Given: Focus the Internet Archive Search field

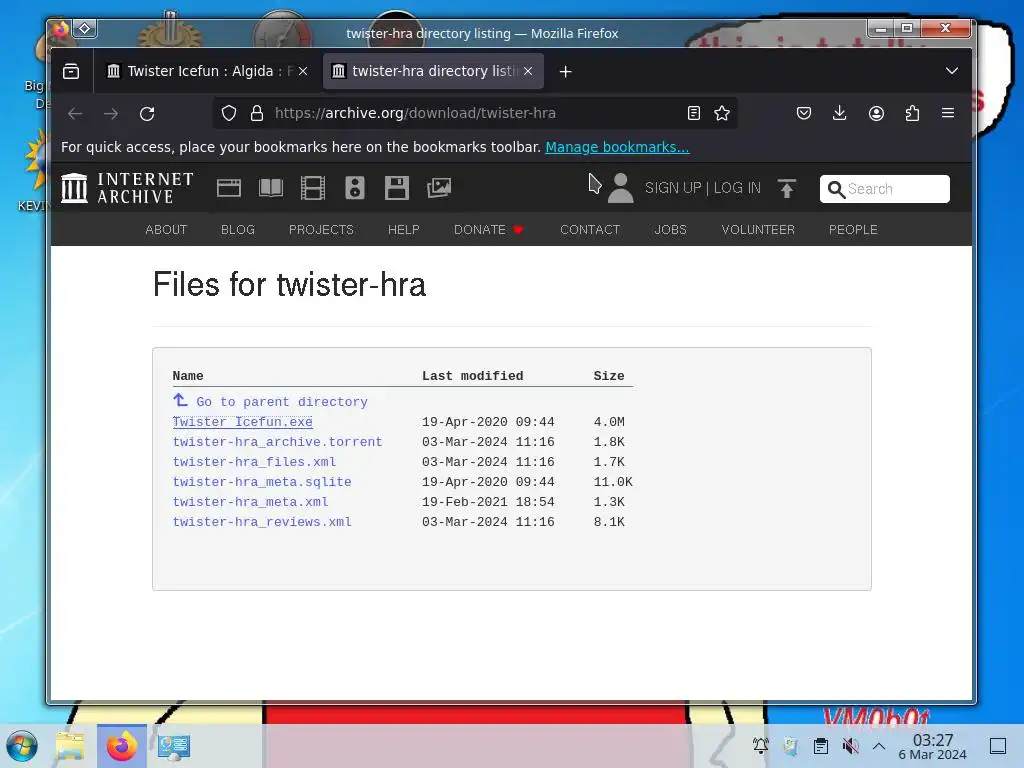Looking at the screenshot, I should click(x=885, y=189).
